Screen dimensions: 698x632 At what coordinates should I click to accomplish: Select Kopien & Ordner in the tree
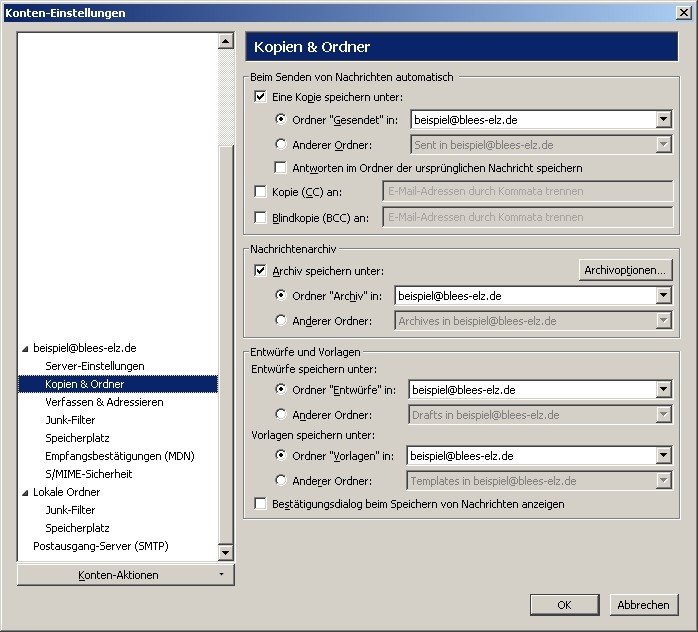tap(84, 384)
